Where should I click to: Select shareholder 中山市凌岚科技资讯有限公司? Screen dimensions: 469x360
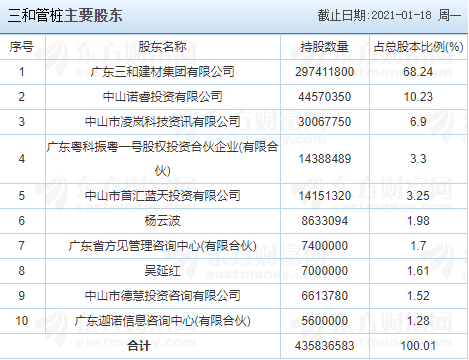click(163, 122)
